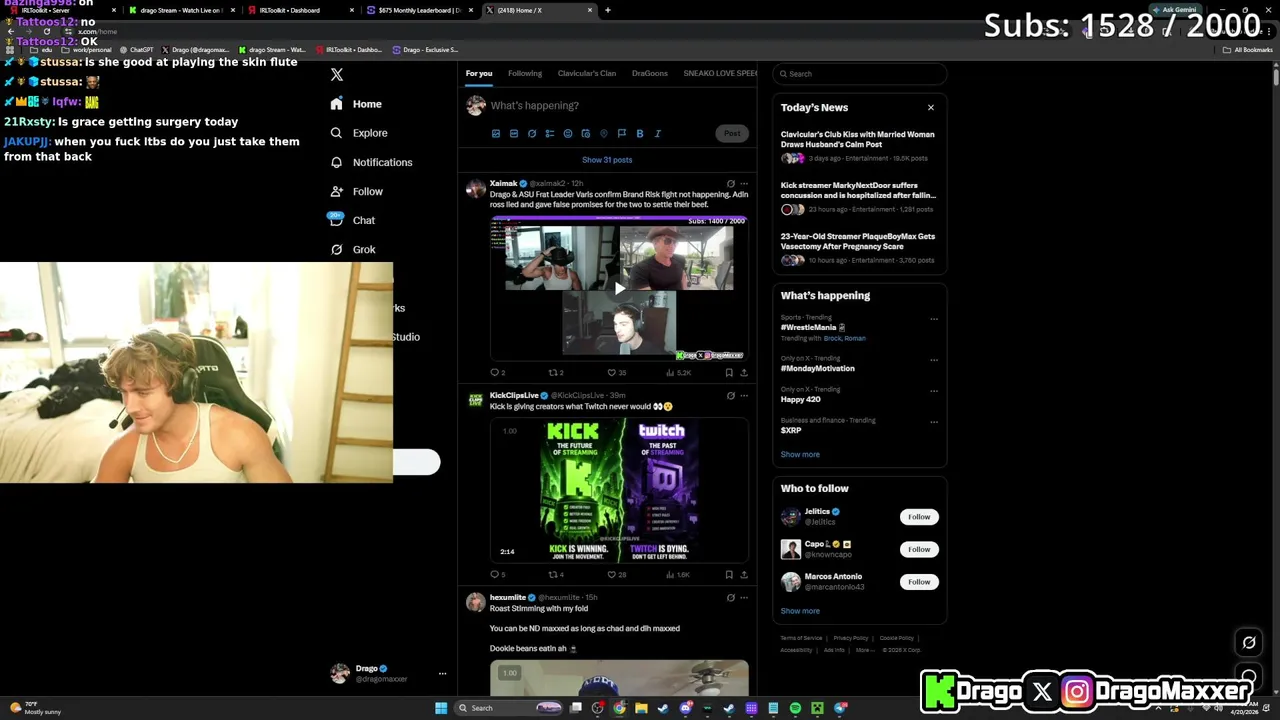Open Discord from the Windows taskbar
The width and height of the screenshot is (1280, 720).
[685, 708]
